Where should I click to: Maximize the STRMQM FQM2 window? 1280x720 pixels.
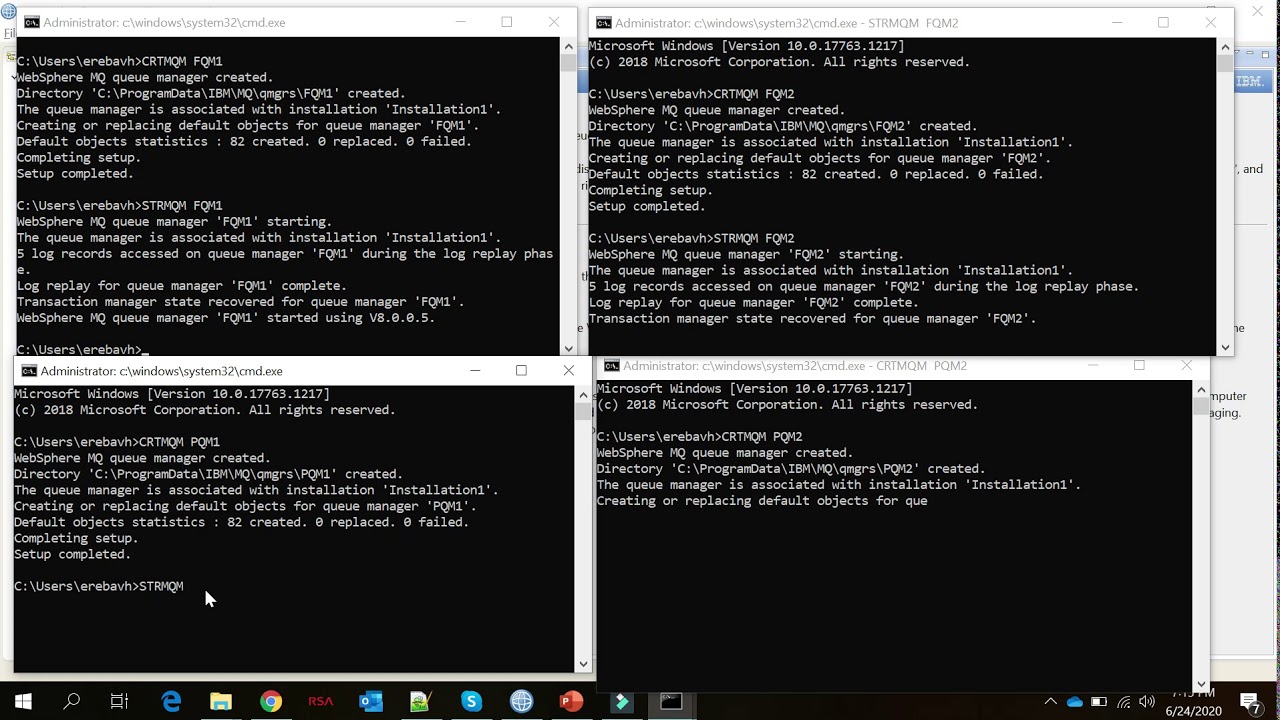1163,22
